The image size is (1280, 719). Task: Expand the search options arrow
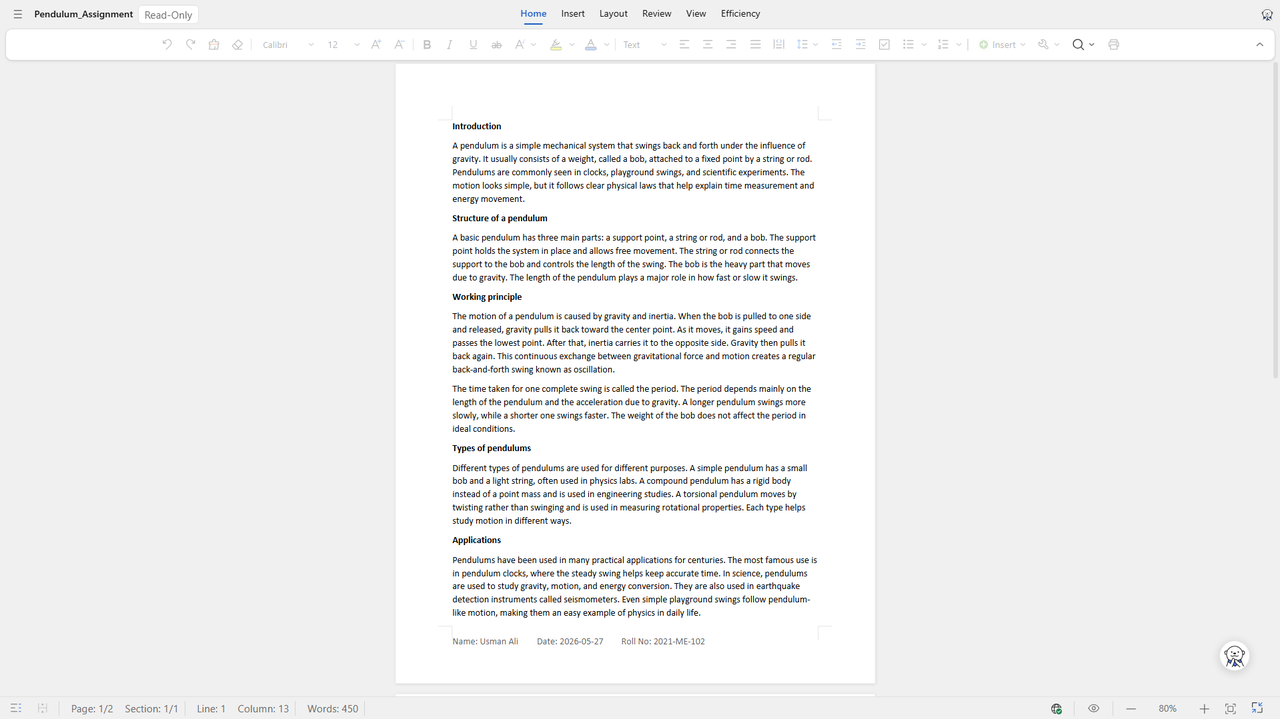point(1091,45)
